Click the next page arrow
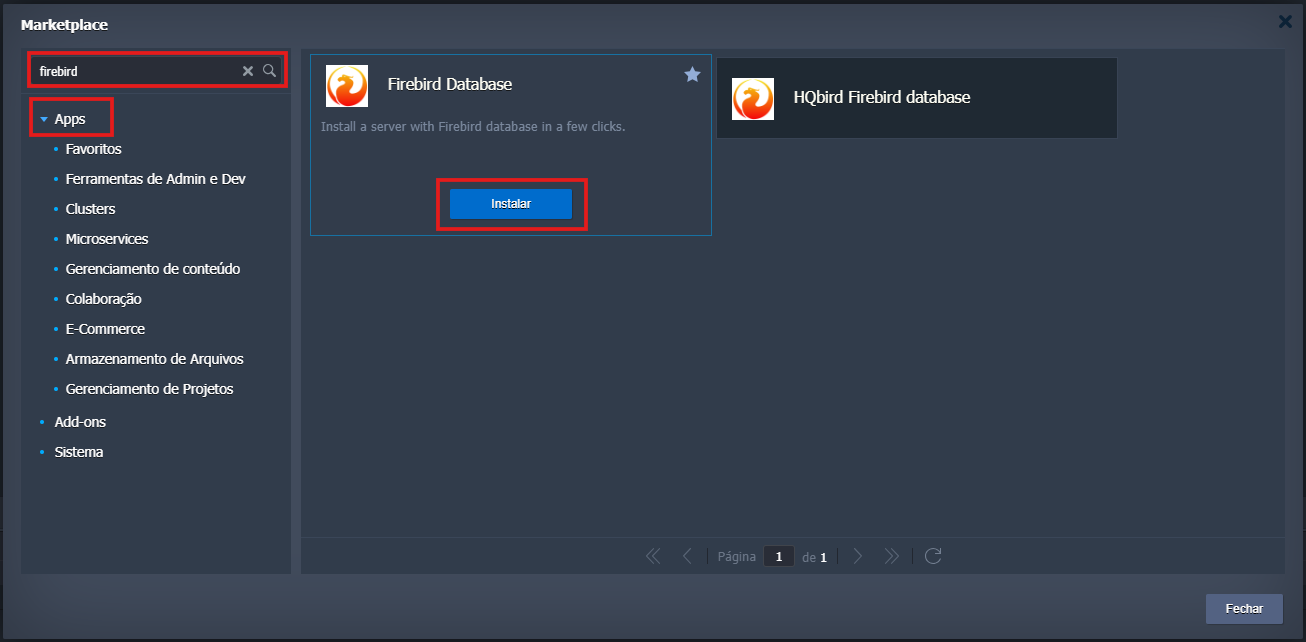The height and width of the screenshot is (642, 1306). click(858, 557)
